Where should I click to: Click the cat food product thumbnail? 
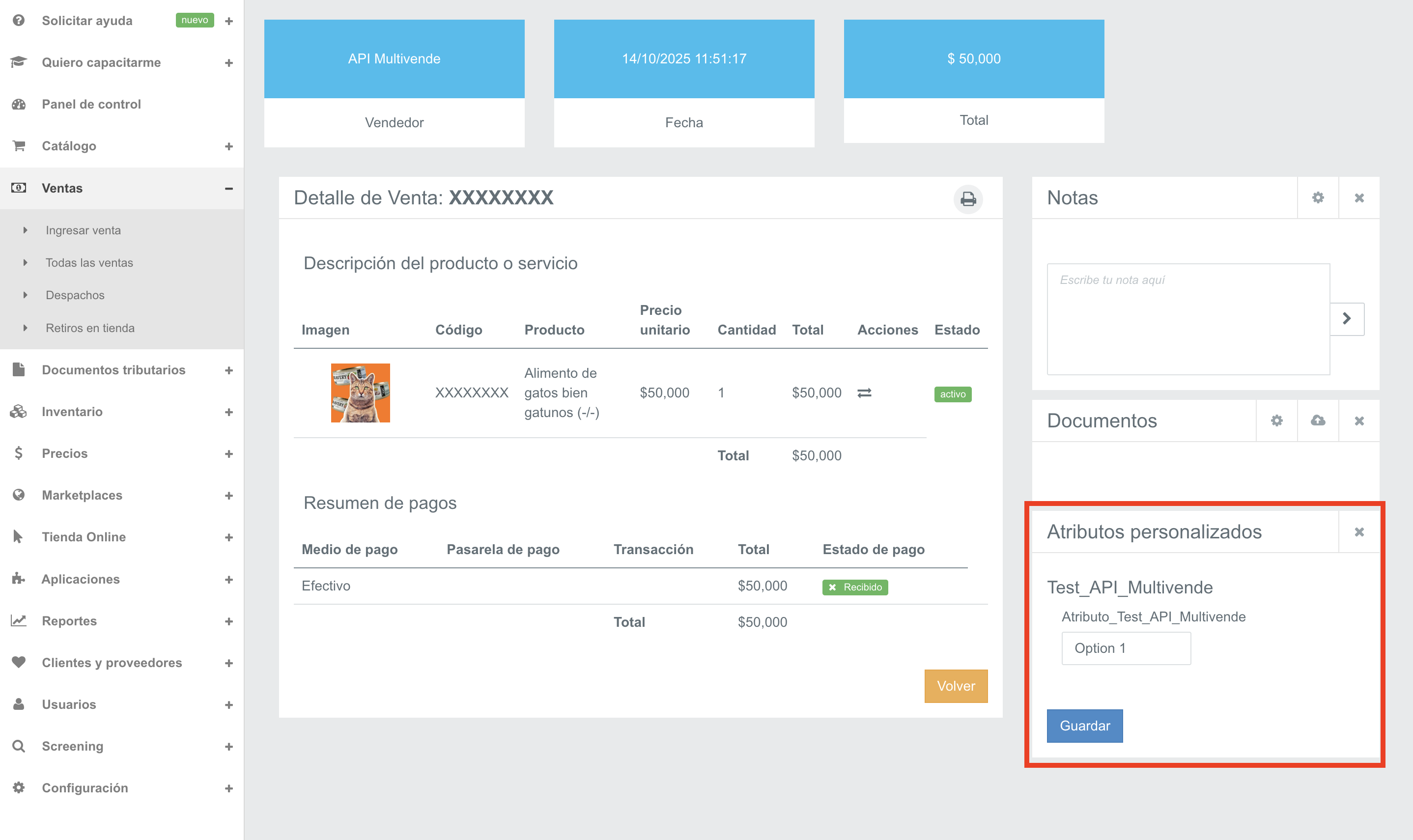360,392
